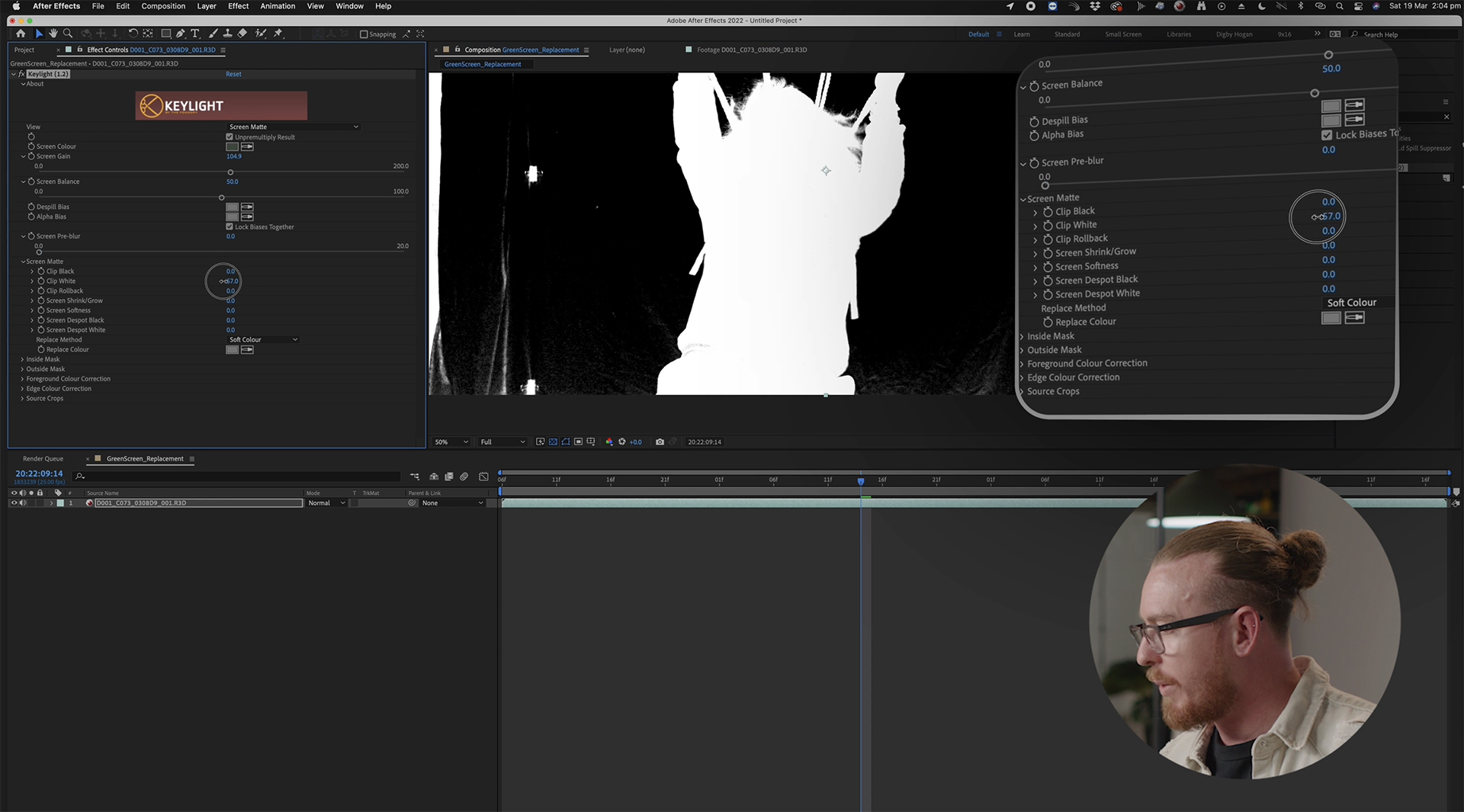Select the Zoom tool in toolbar

click(x=68, y=34)
